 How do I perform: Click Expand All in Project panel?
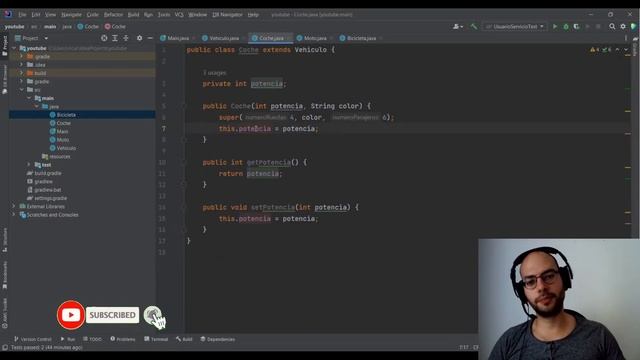(x=115, y=38)
